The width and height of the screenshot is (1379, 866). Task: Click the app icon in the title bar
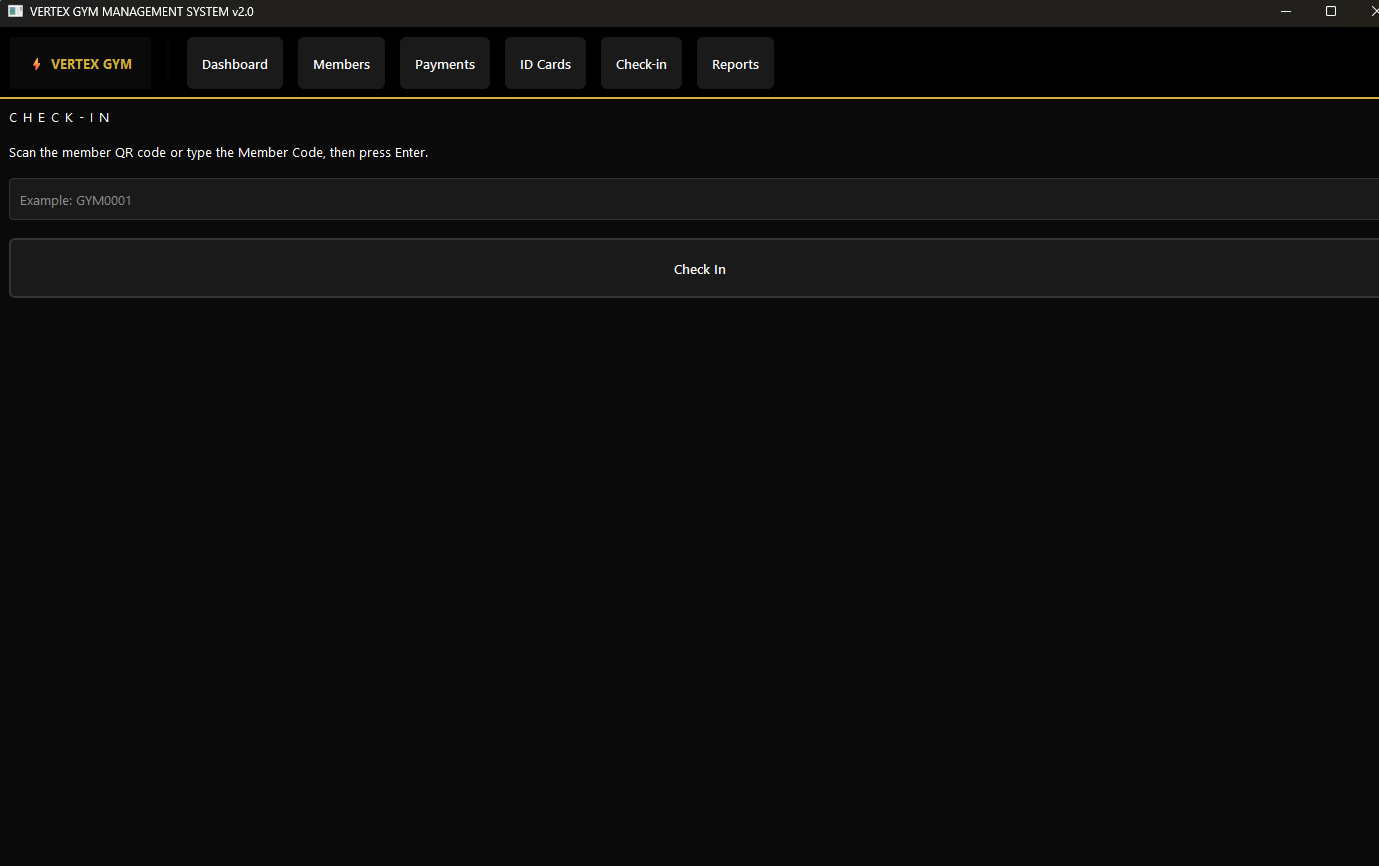[15, 11]
